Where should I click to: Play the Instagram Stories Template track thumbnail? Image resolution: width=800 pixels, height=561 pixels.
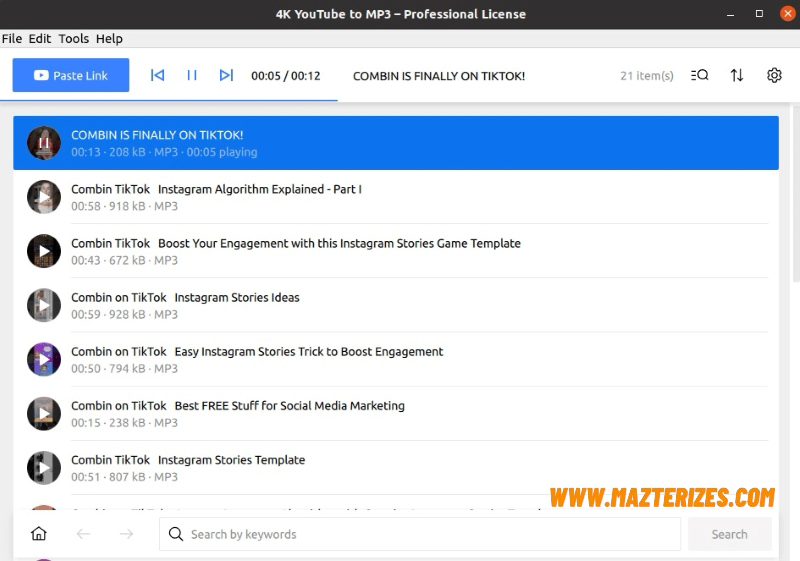point(44,468)
